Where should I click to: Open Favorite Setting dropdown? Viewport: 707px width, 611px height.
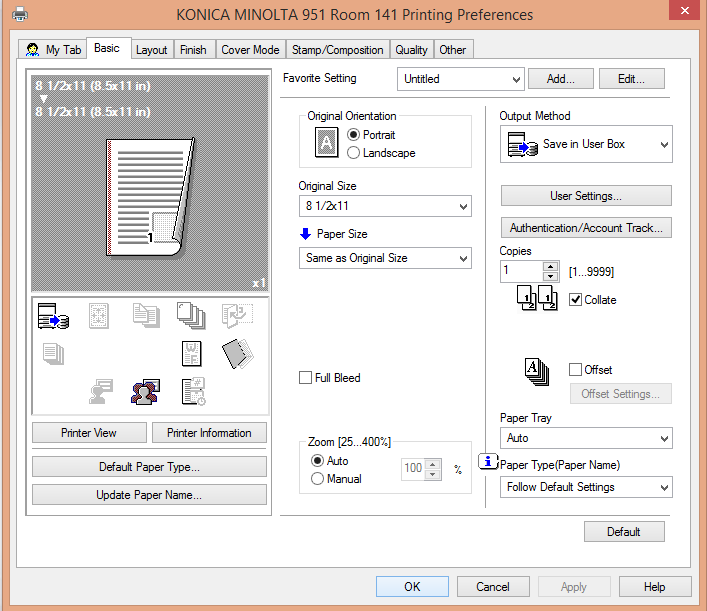click(460, 79)
